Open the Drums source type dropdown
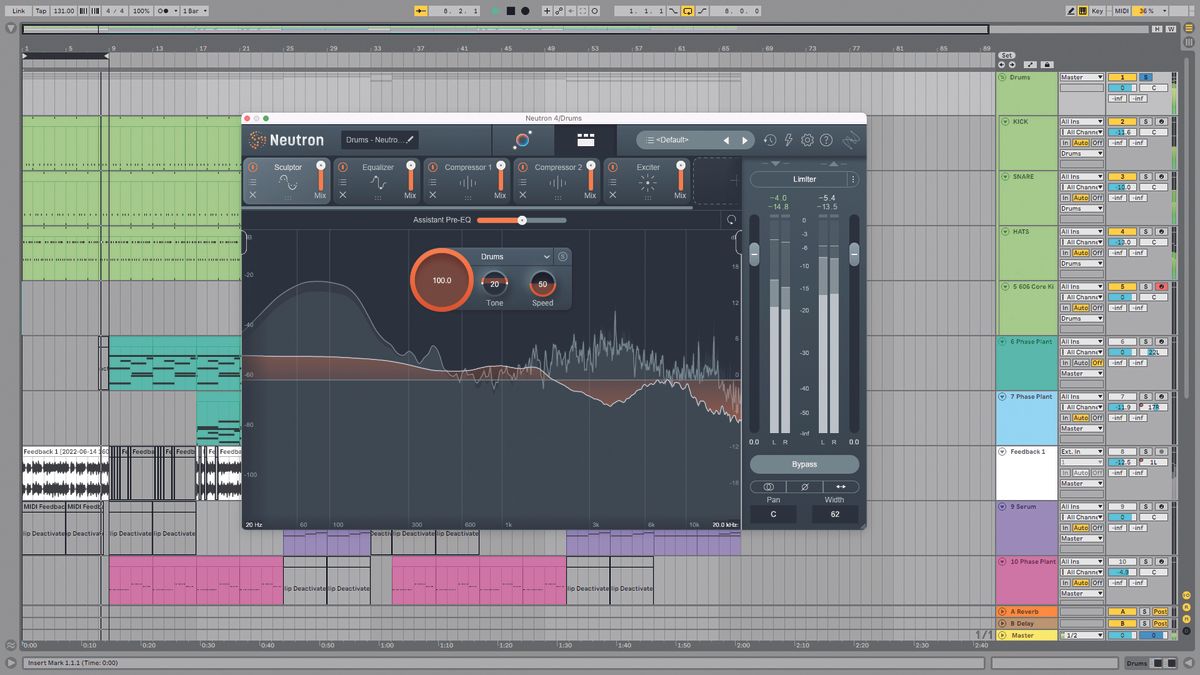Screen dimensions: 1200x675 tap(511, 256)
